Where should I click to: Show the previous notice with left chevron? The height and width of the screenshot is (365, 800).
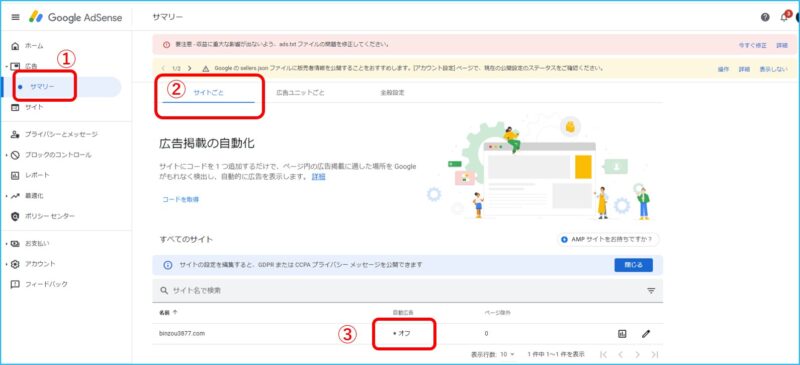coord(163,68)
